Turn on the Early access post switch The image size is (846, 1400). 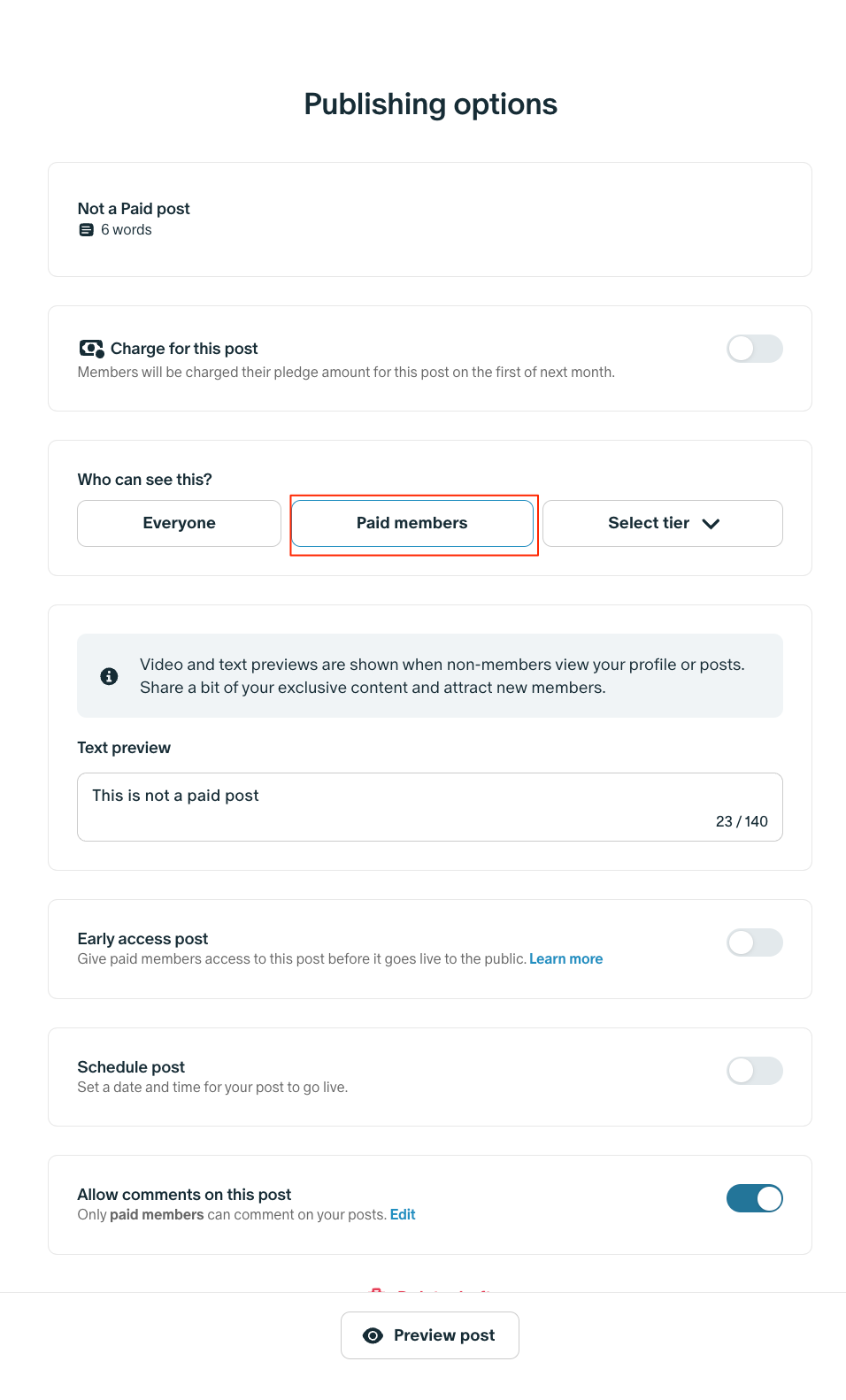pyautogui.click(x=755, y=942)
